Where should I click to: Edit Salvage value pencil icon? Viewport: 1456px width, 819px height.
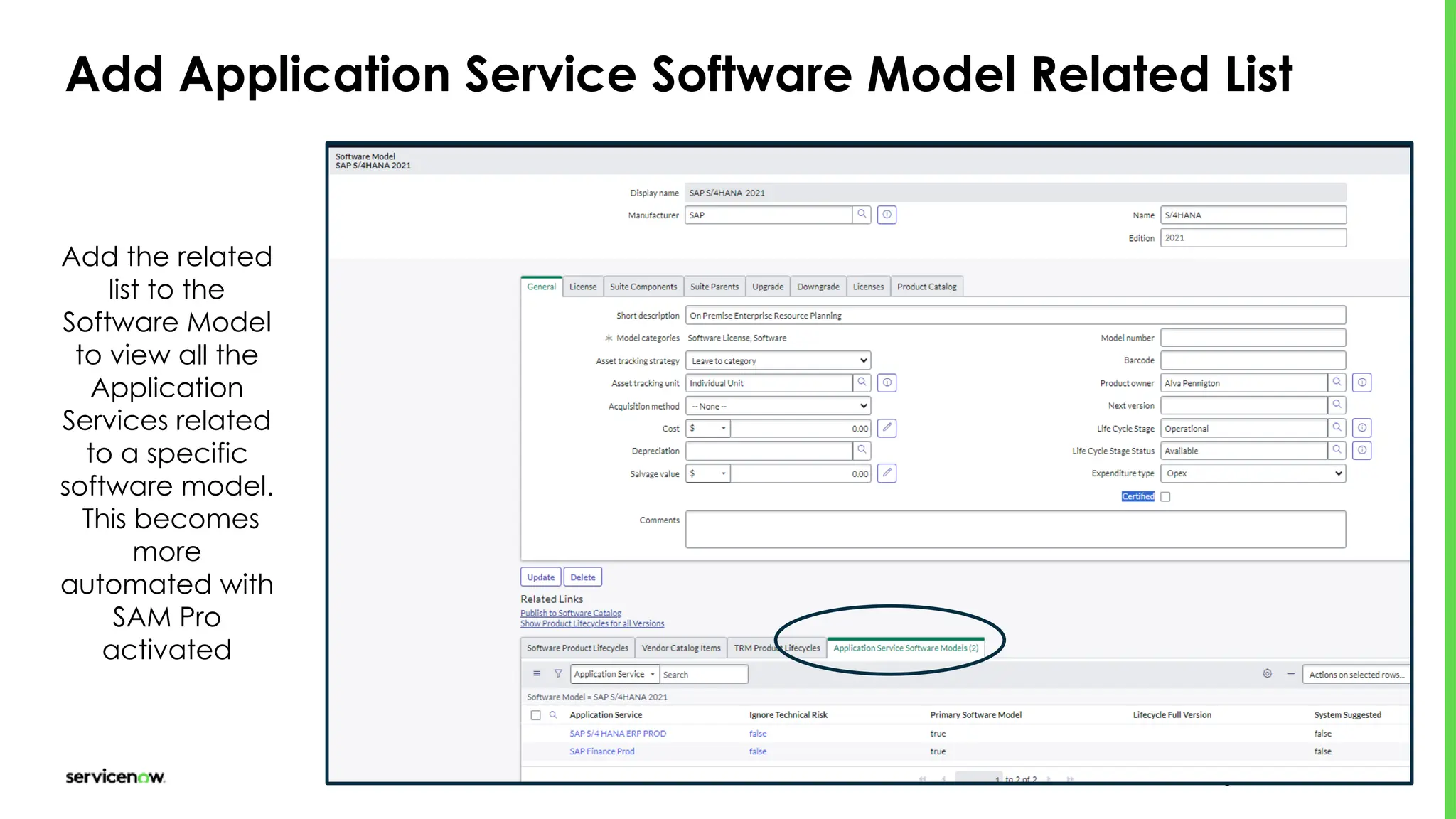click(887, 473)
